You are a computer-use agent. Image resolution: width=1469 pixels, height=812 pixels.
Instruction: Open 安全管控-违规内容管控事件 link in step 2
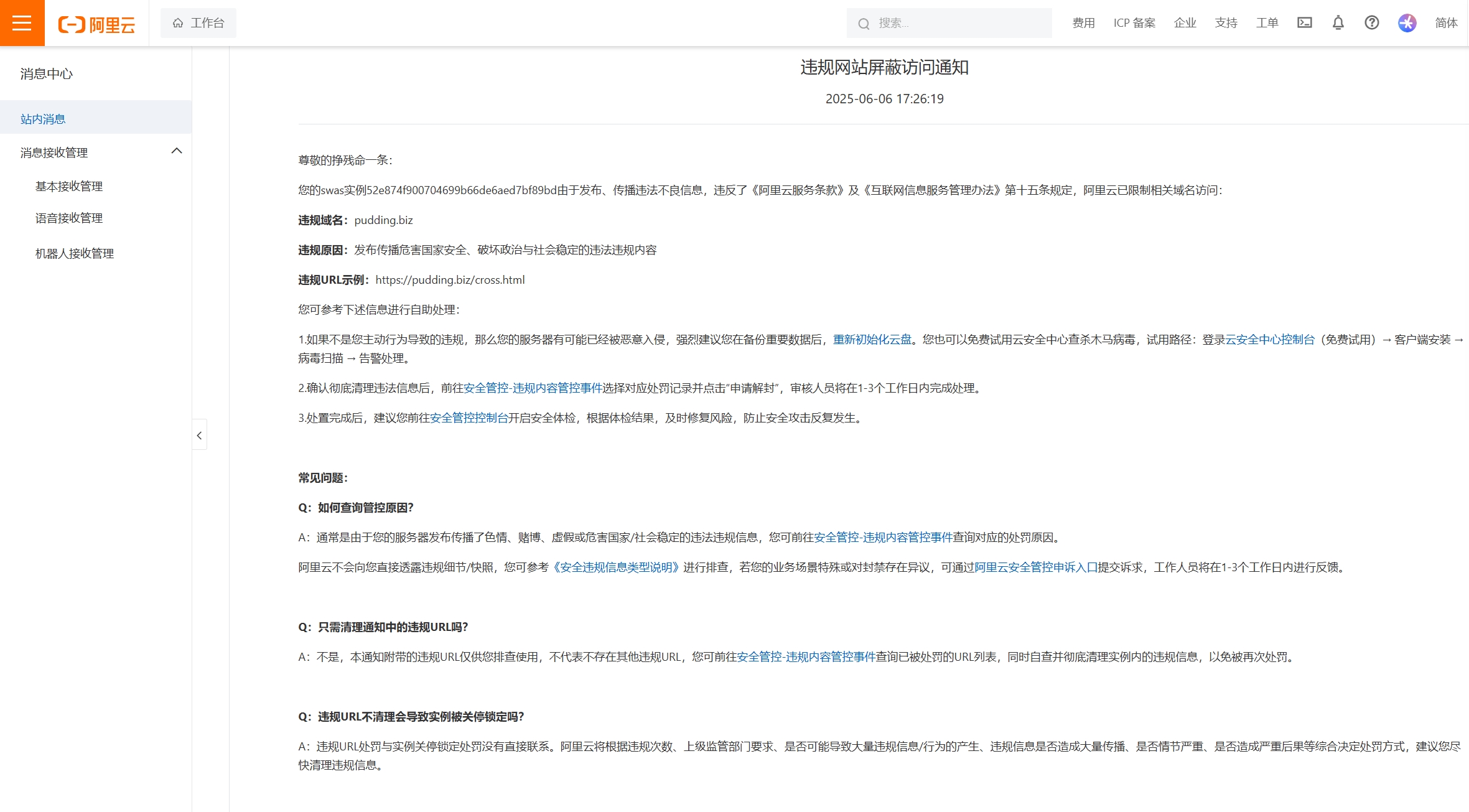click(533, 388)
